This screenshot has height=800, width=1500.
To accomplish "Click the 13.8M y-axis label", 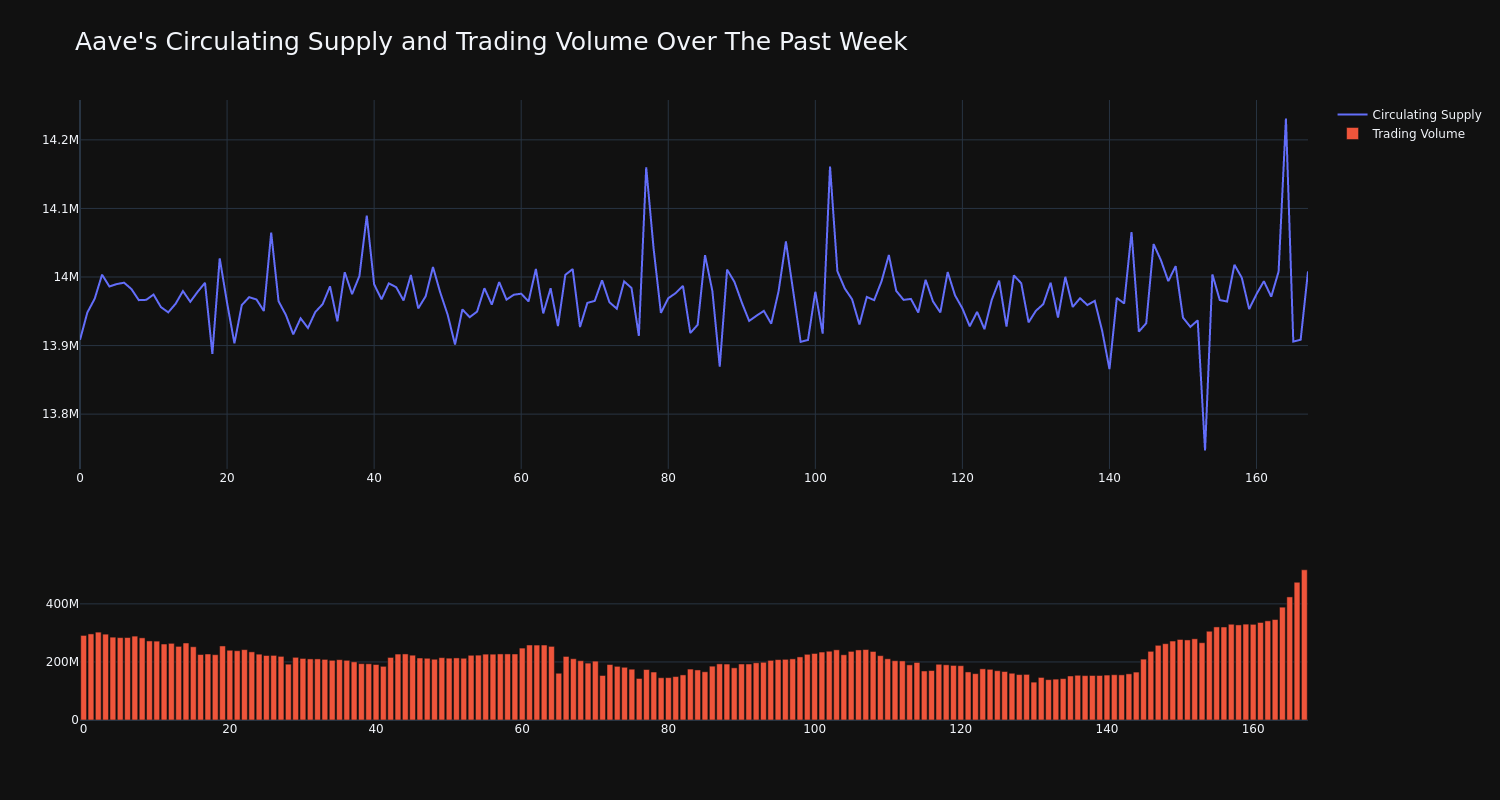I will (60, 414).
